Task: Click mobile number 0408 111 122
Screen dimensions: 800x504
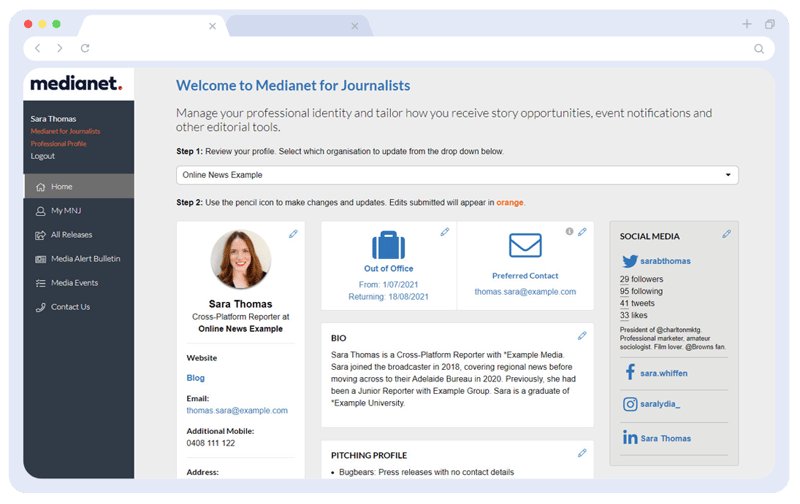Action: [211, 443]
